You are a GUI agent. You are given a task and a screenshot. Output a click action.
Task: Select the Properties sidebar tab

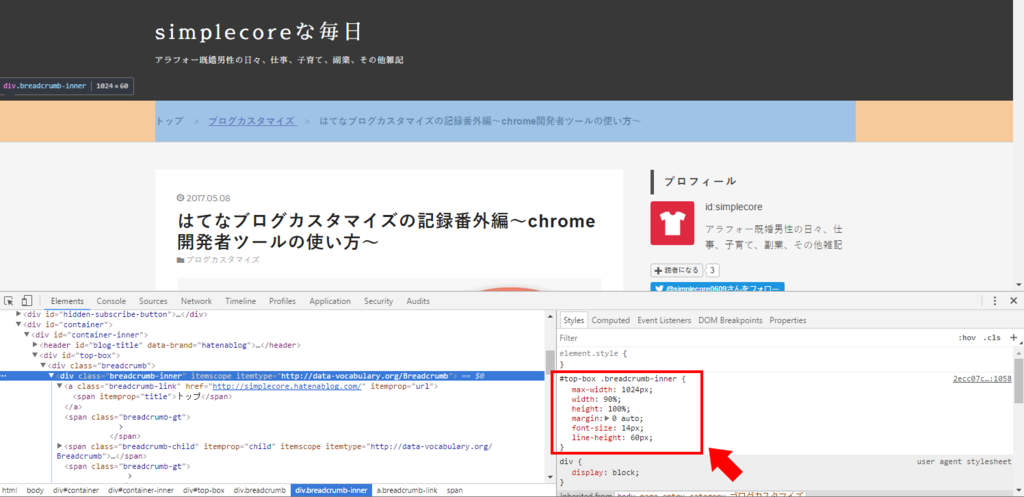[788, 320]
